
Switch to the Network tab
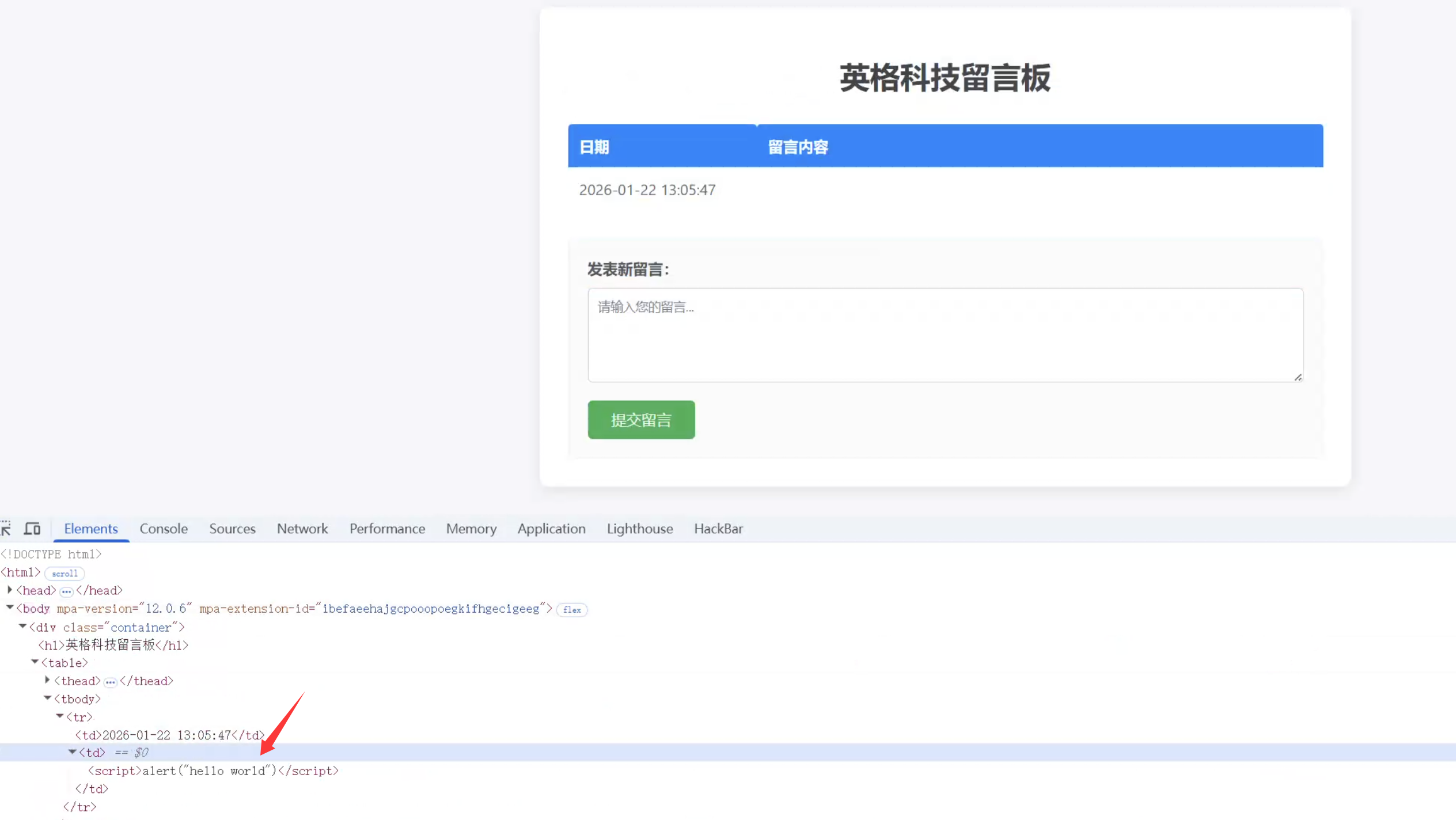302,529
